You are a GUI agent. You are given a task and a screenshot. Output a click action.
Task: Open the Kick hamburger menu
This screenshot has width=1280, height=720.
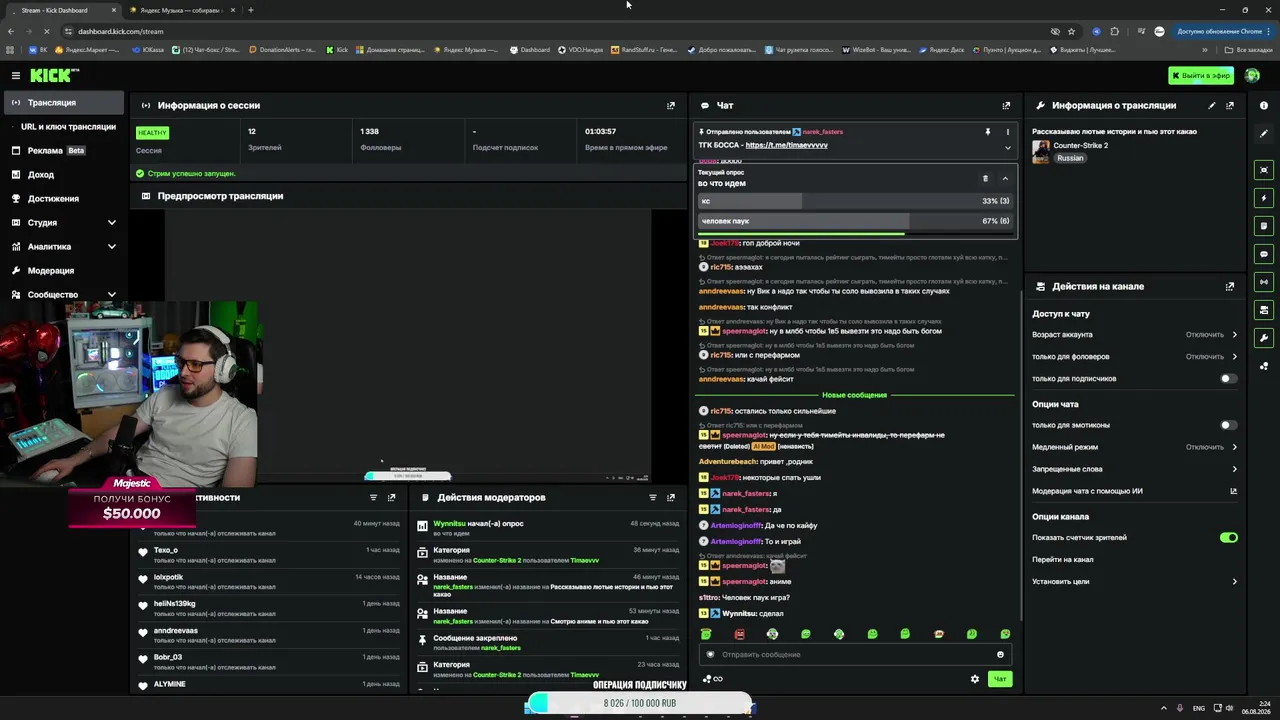pos(16,75)
